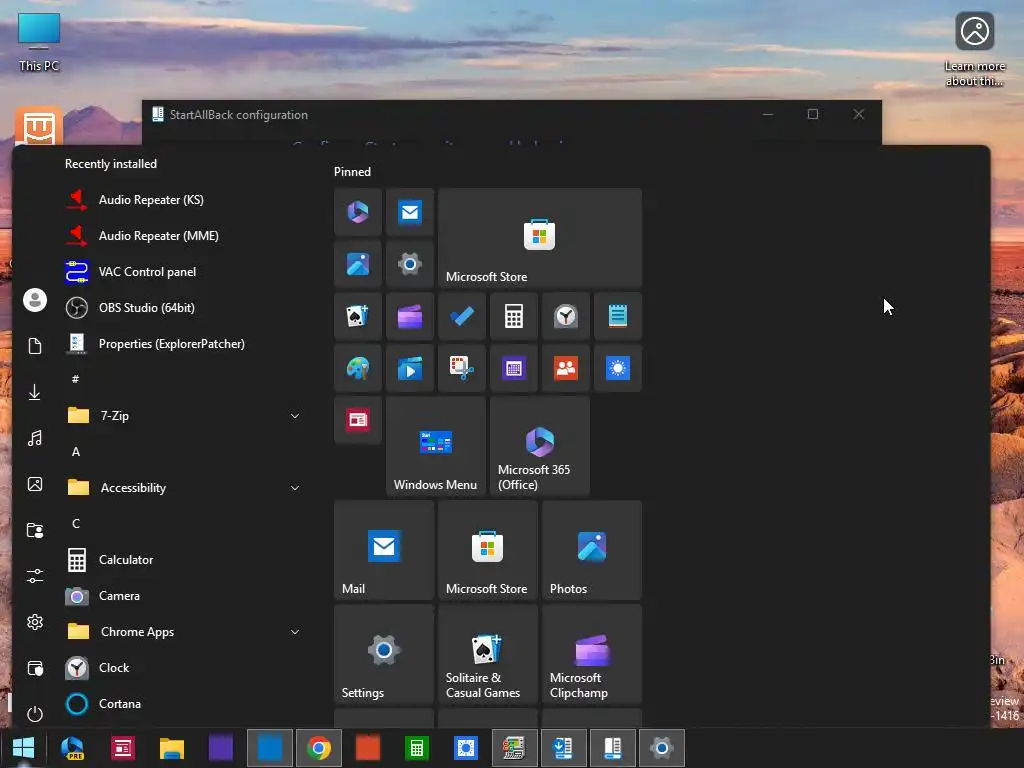Click the Windows Start button on taskbar
The image size is (1024, 768).
[24, 748]
